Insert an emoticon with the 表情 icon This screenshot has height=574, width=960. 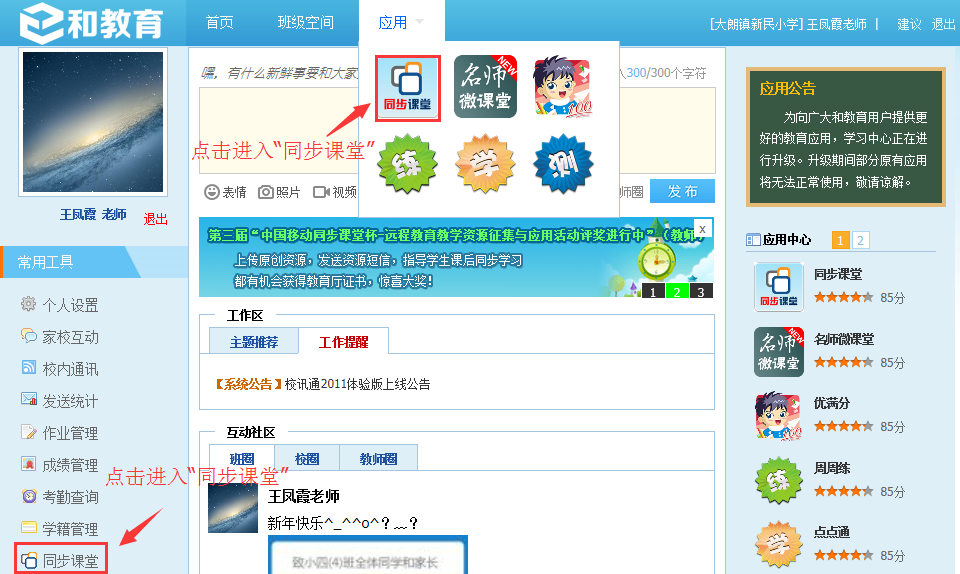225,192
